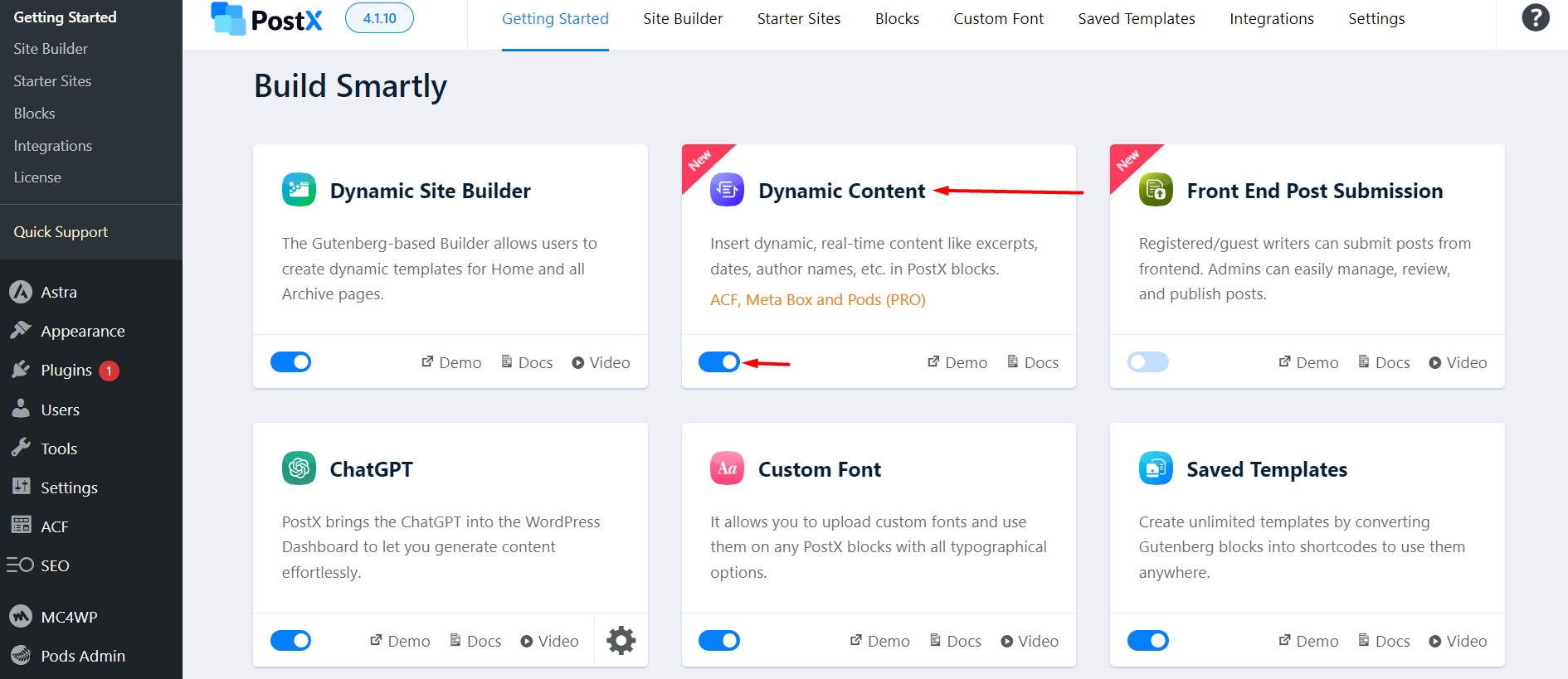The width and height of the screenshot is (1568, 679).
Task: Open the Settings top tab
Action: tap(1376, 19)
